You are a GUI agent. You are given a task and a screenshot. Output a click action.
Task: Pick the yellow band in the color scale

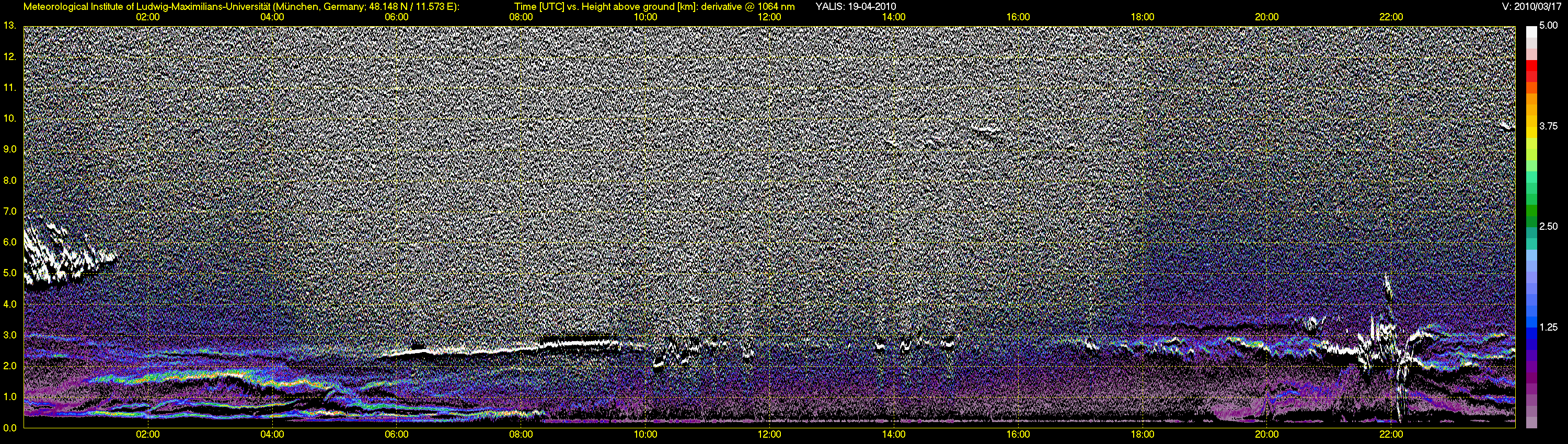point(1531,133)
